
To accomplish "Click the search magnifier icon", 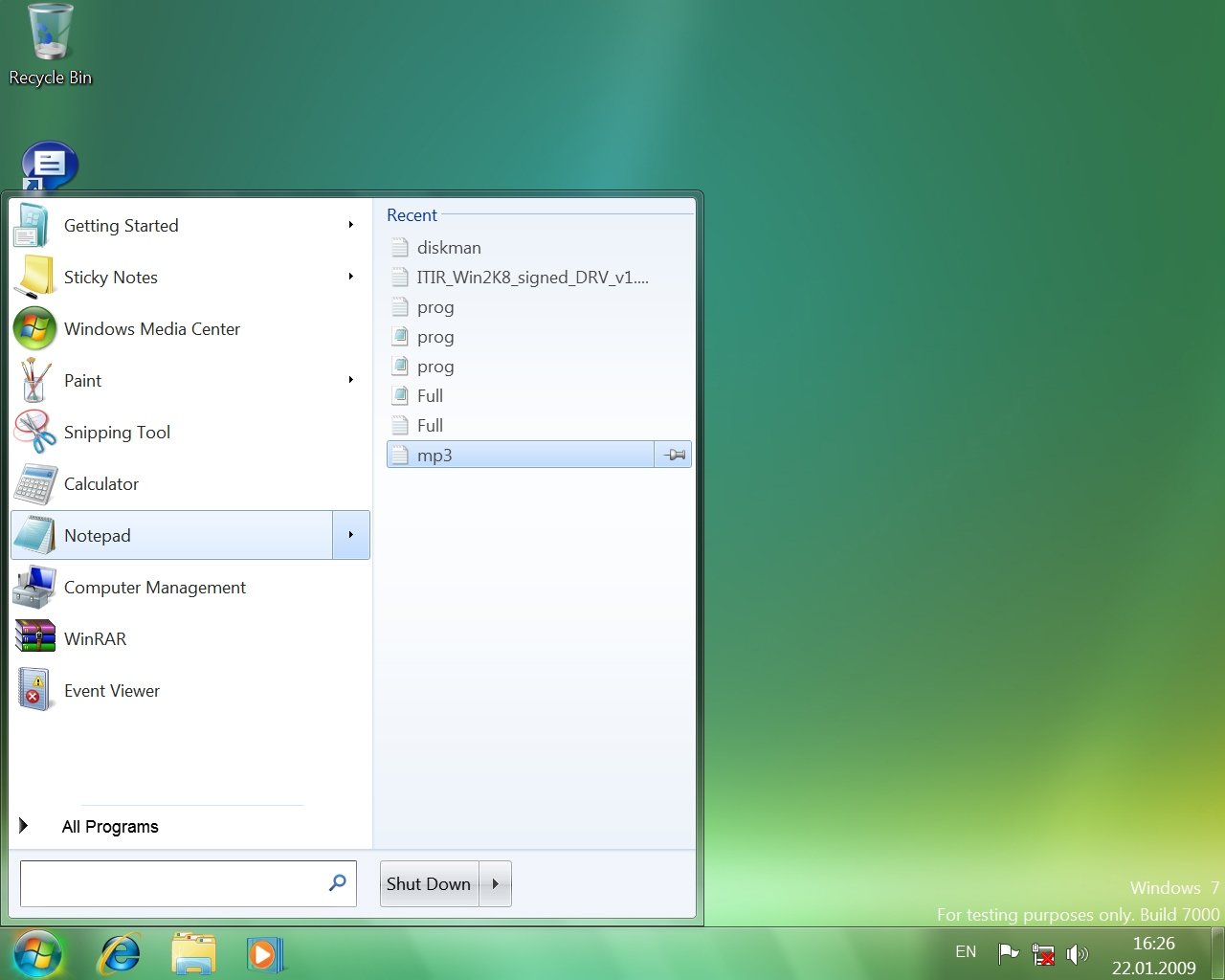I will [x=338, y=882].
